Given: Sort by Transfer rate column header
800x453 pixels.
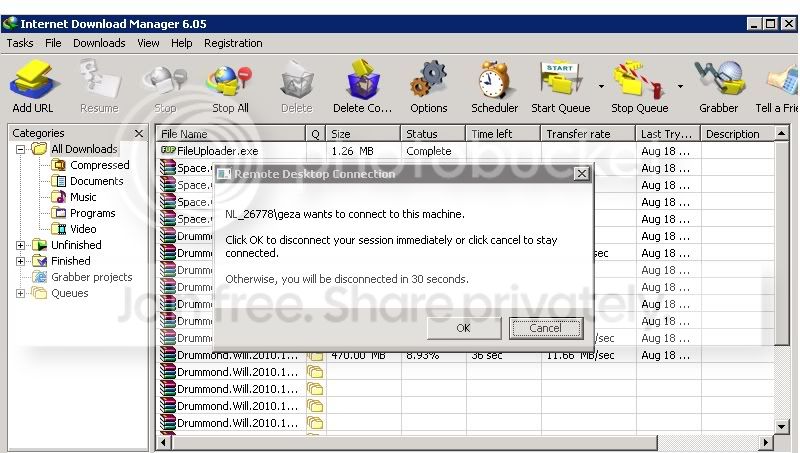Looking at the screenshot, I should tap(588, 134).
